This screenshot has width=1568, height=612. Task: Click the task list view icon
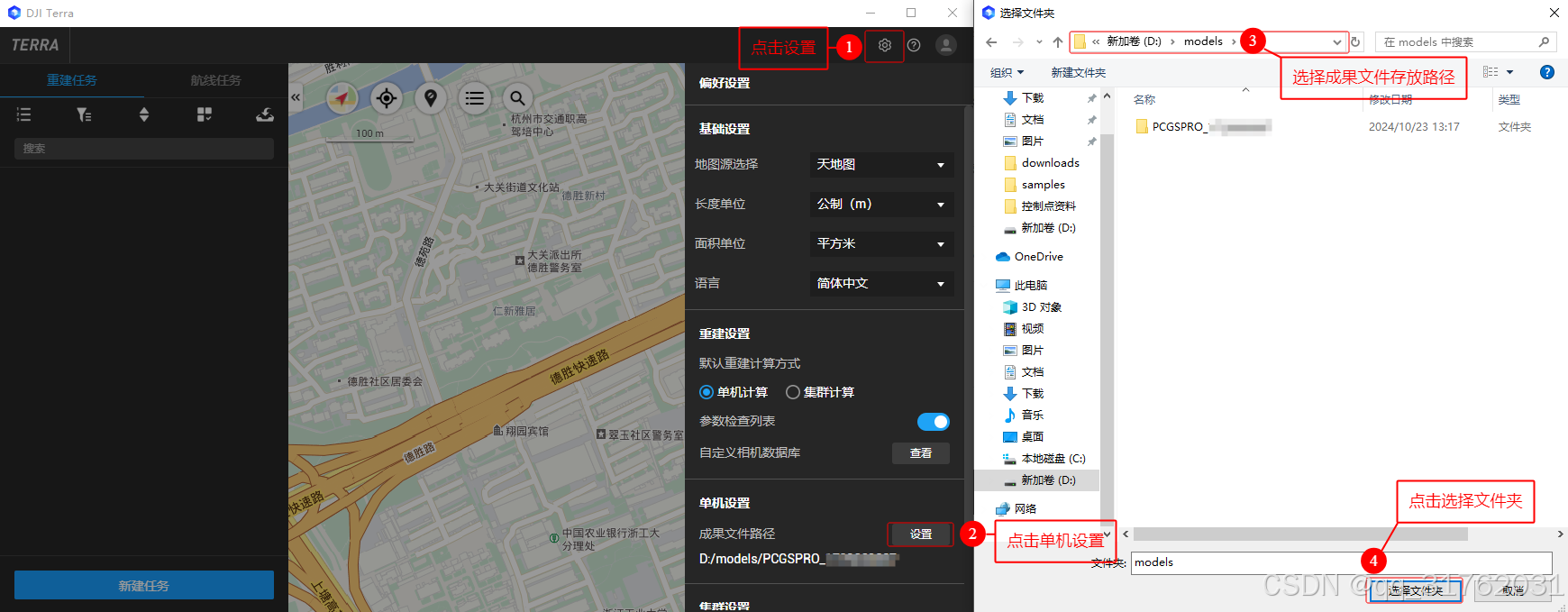(24, 114)
